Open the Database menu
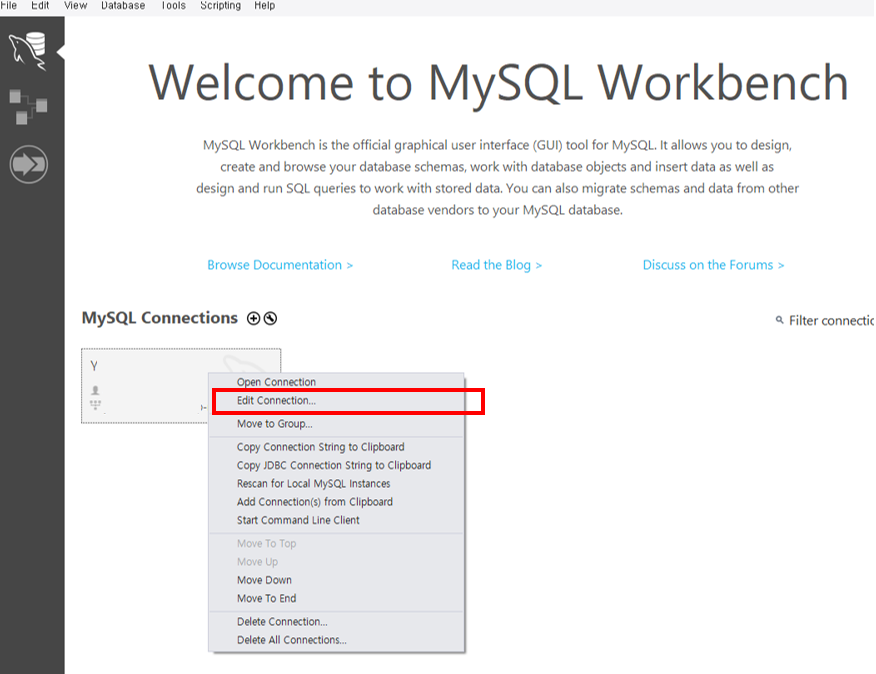The width and height of the screenshot is (876, 674). [123, 6]
